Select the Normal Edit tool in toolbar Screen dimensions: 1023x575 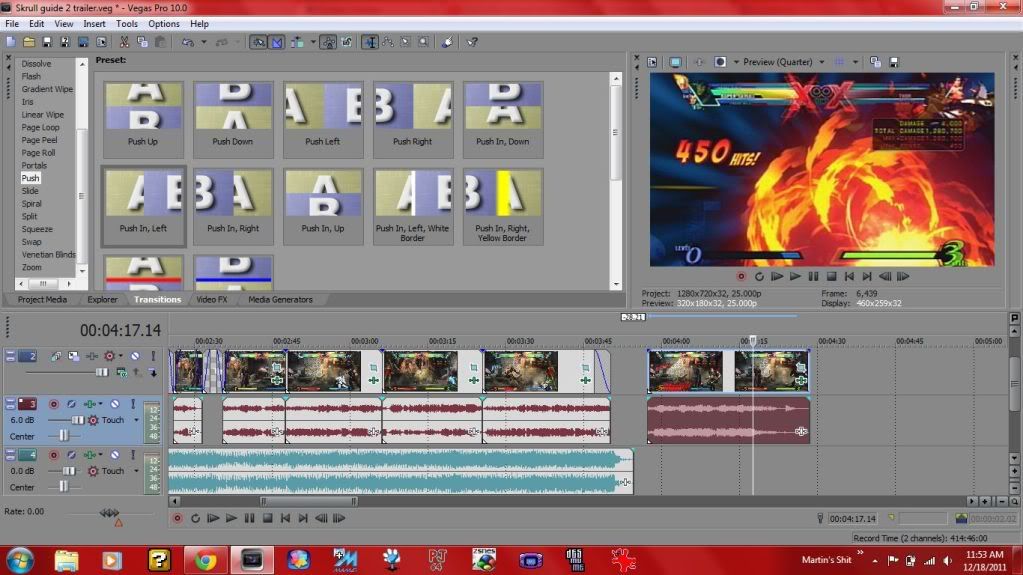tap(370, 42)
